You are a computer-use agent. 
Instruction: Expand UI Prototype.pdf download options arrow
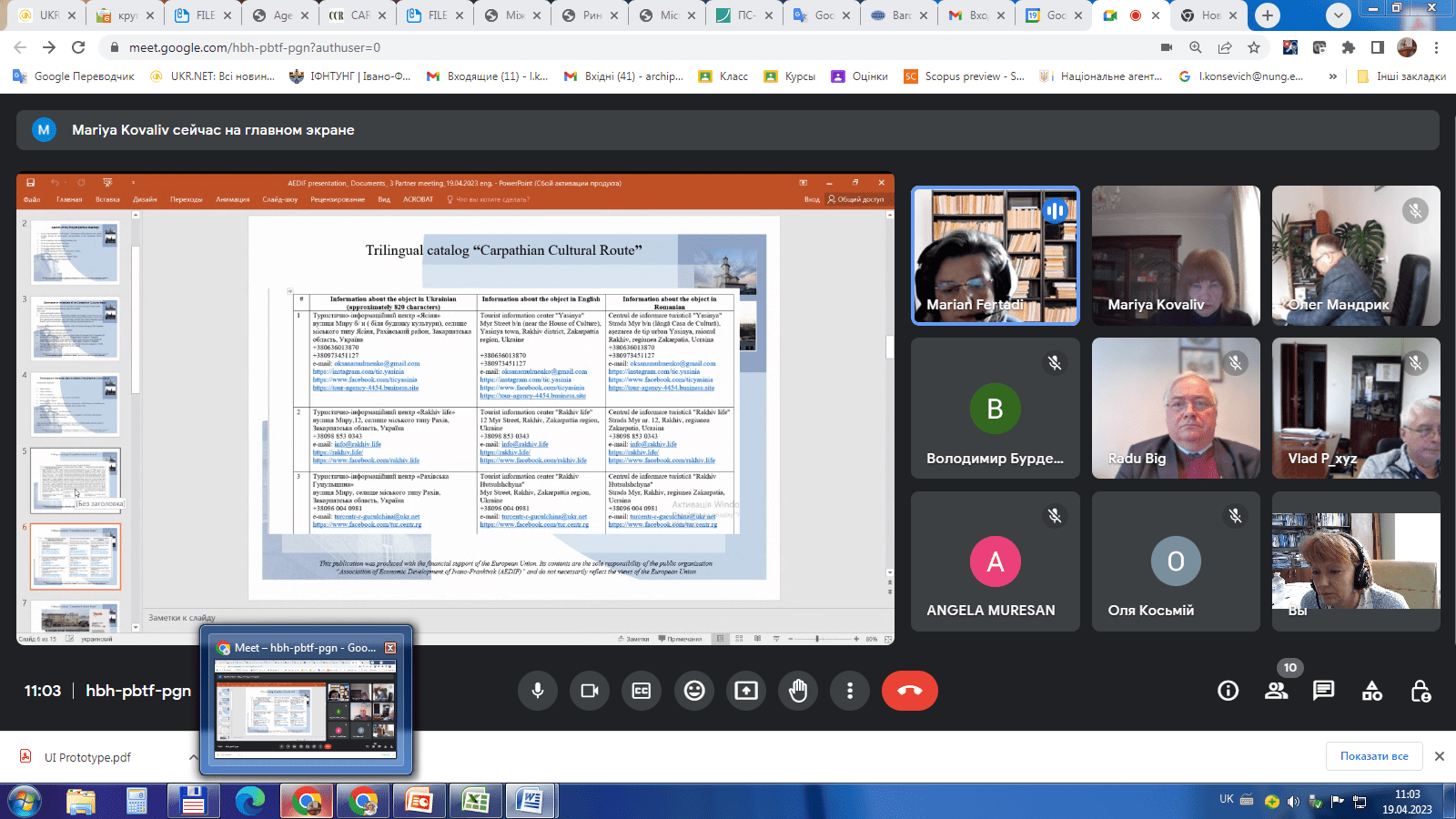(x=193, y=757)
